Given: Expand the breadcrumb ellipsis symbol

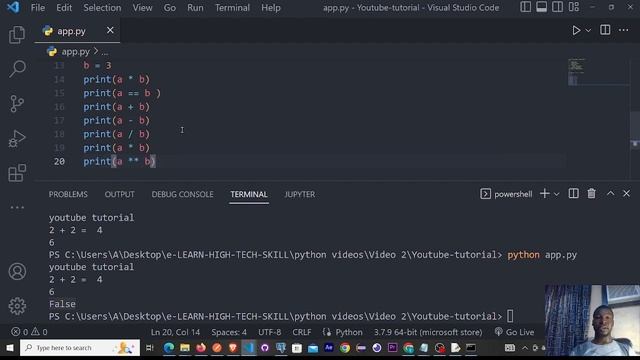Looking at the screenshot, I should [105, 52].
